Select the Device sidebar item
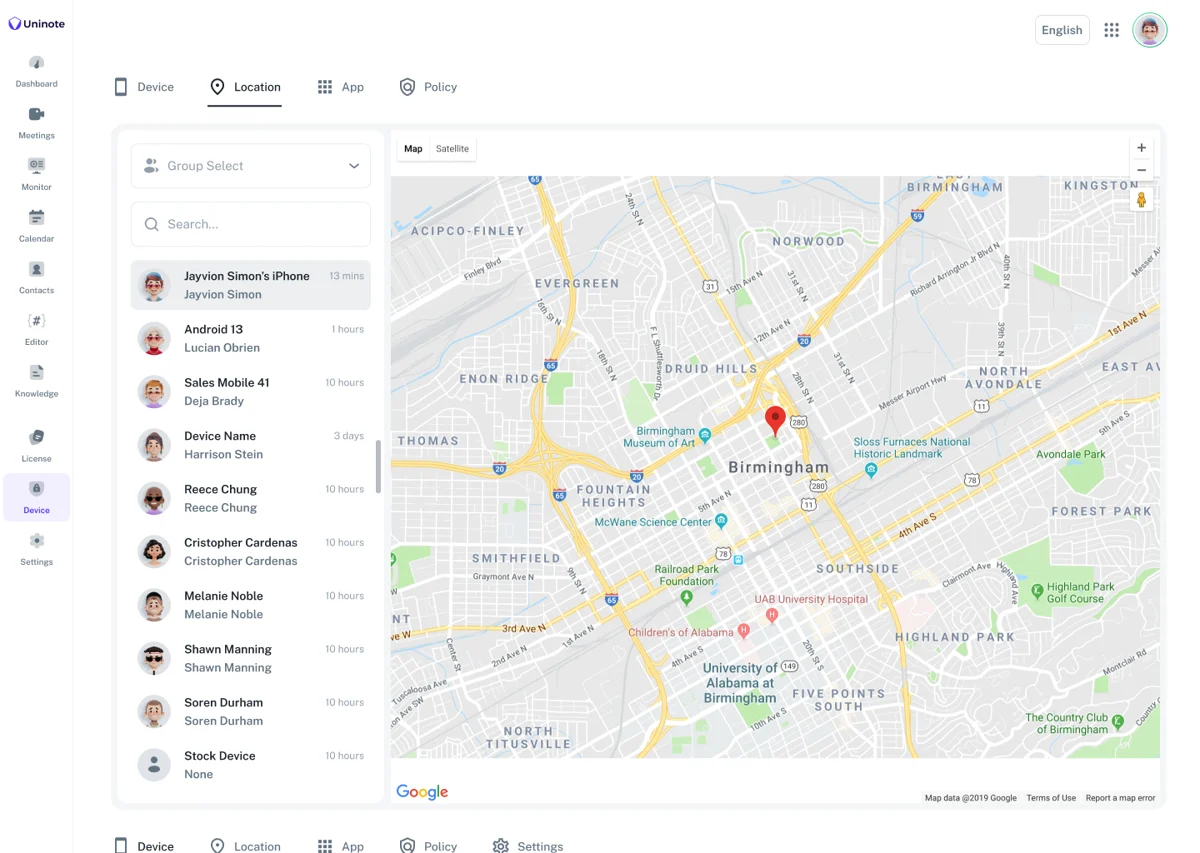Viewport: 1200px width, 853px height. (x=36, y=498)
